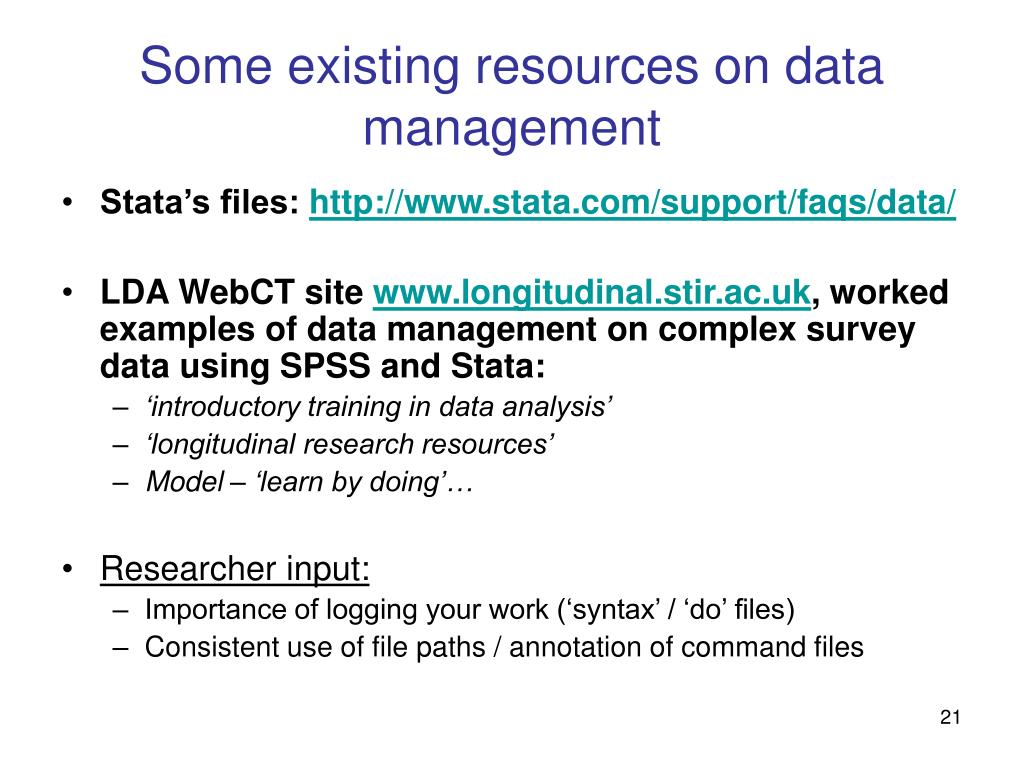Screen dimensions: 1024x768
Task: Click 'data using SPSS and Stata:' text
Action: [x=323, y=366]
